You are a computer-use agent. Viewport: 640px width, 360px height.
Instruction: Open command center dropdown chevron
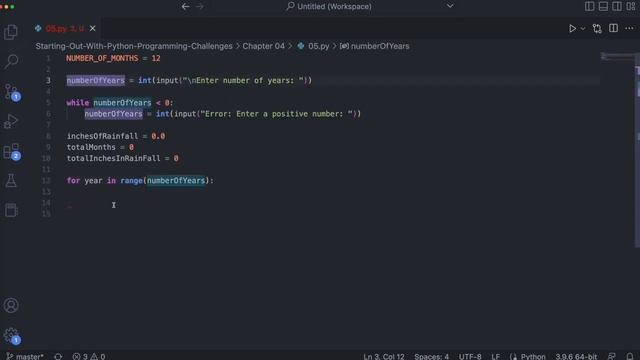point(450,6)
